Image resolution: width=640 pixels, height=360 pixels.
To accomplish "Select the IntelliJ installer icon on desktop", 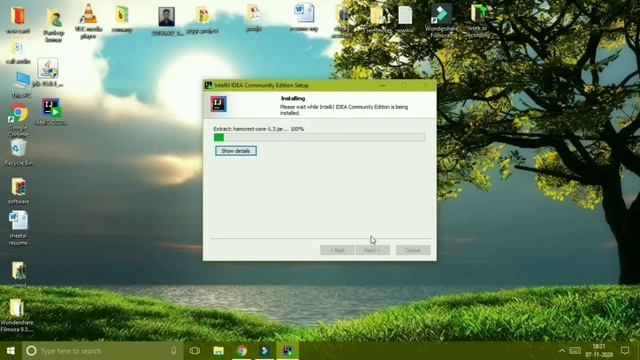I will pos(51,111).
